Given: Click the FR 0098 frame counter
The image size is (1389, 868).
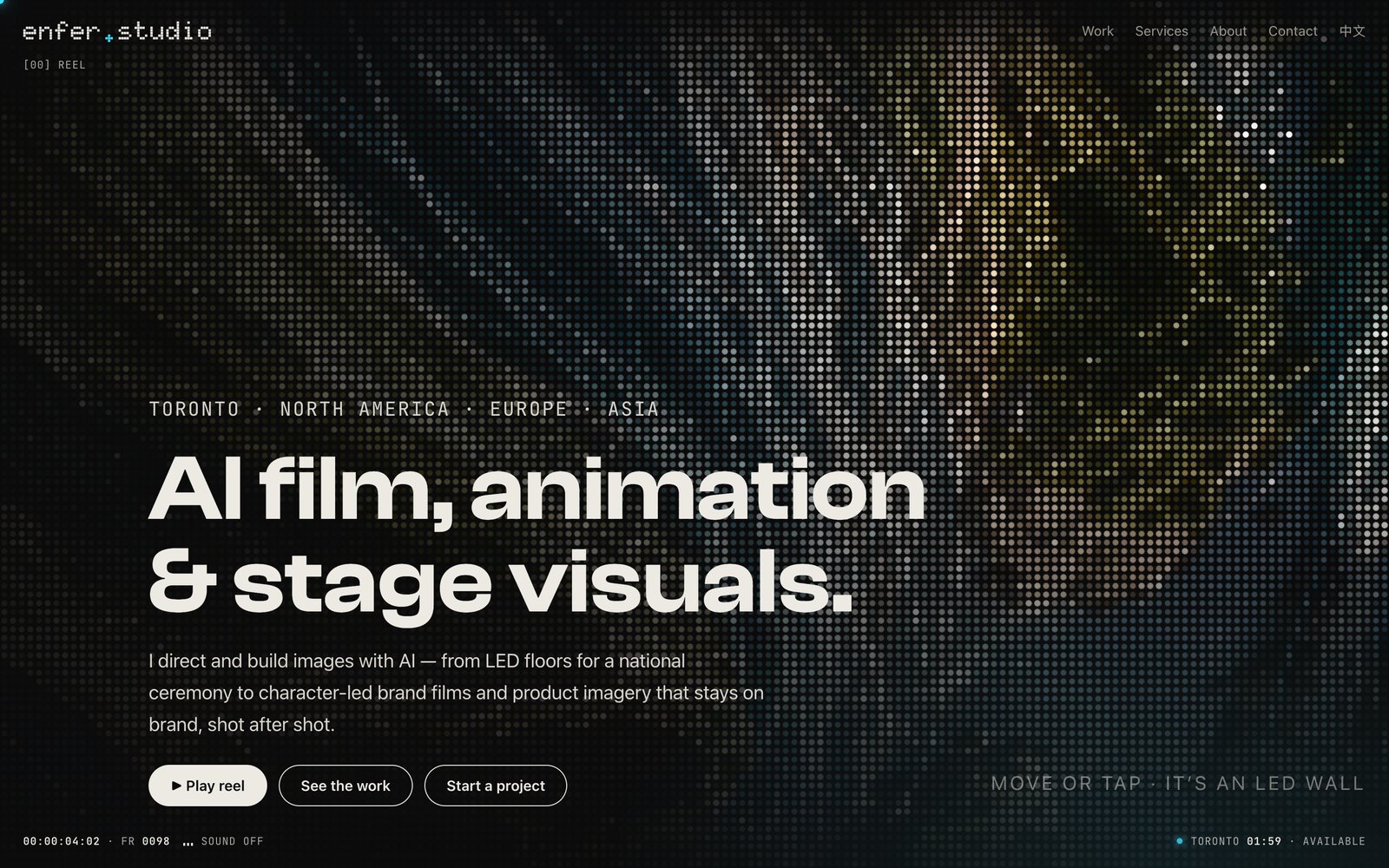Looking at the screenshot, I should [x=145, y=841].
